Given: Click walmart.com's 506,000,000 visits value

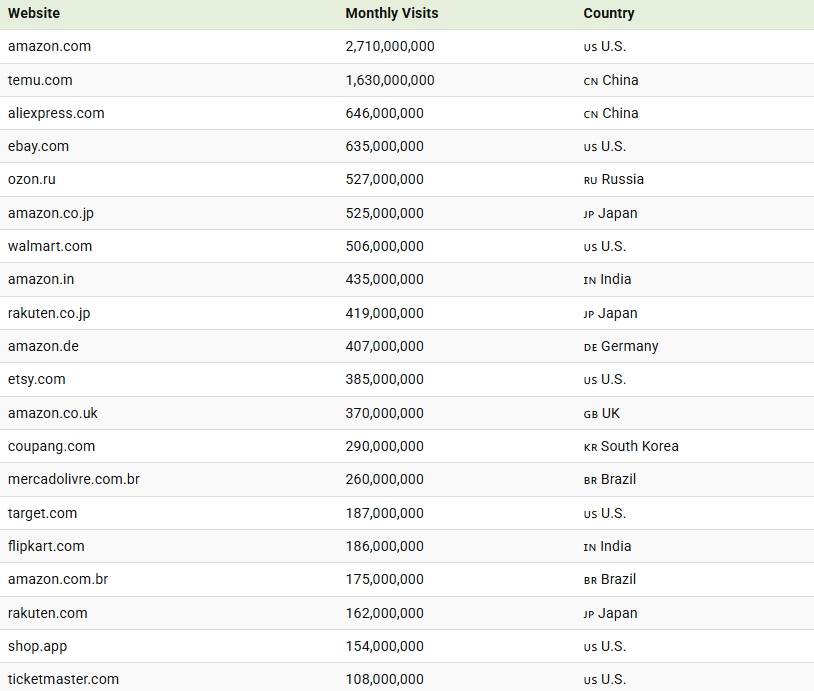Looking at the screenshot, I should [x=384, y=246].
